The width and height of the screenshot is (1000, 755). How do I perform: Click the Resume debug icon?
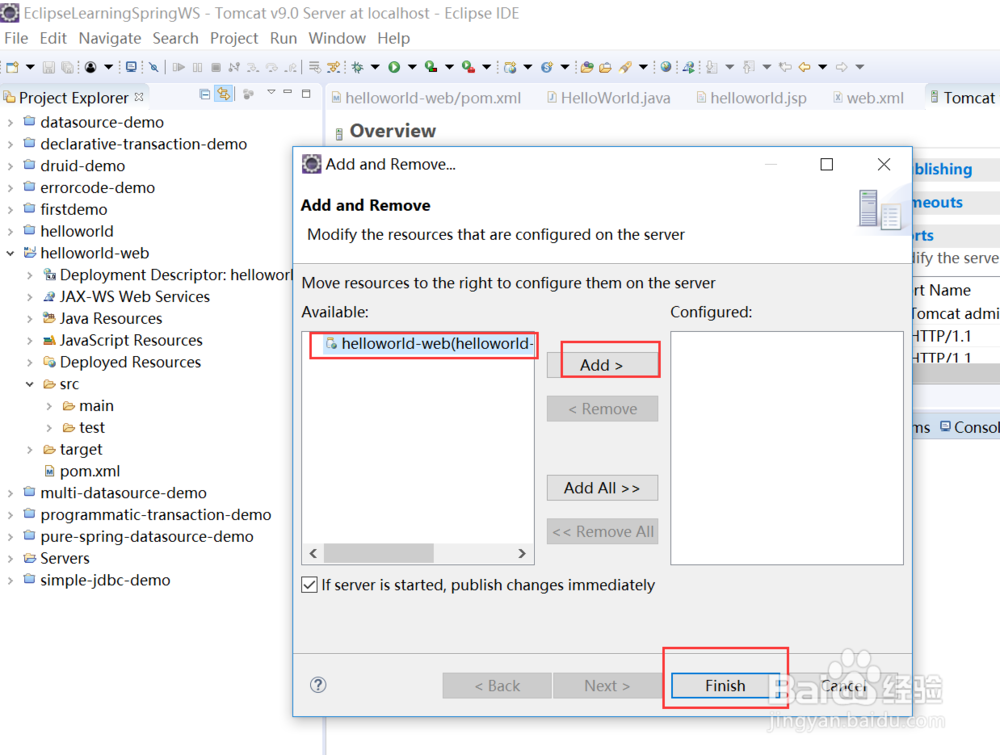click(179, 67)
